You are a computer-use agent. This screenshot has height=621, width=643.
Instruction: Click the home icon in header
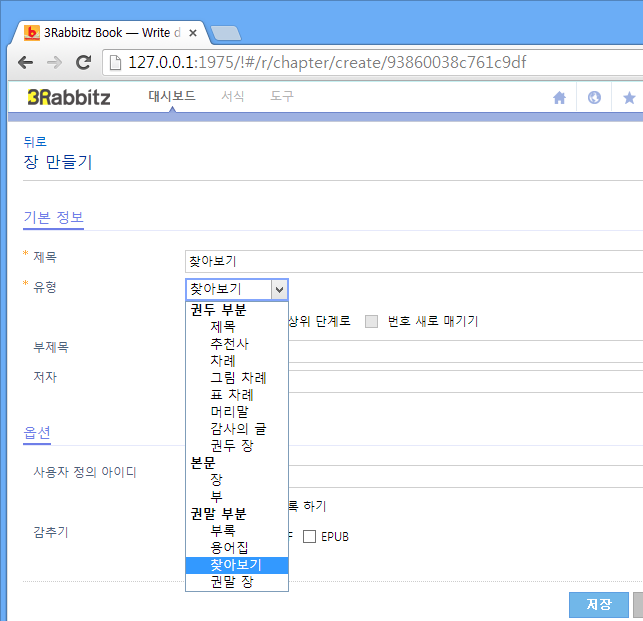pyautogui.click(x=559, y=98)
